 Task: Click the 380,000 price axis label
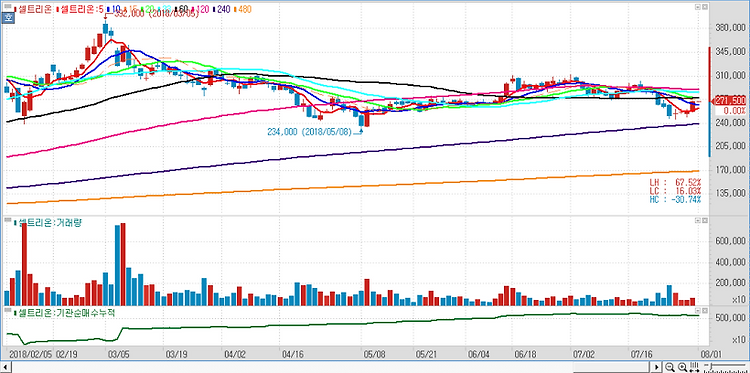coord(730,28)
